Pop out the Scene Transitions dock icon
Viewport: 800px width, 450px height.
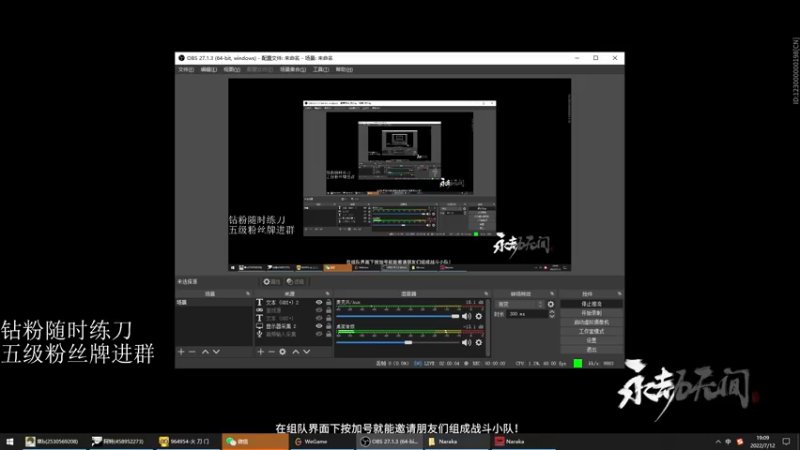pos(552,294)
